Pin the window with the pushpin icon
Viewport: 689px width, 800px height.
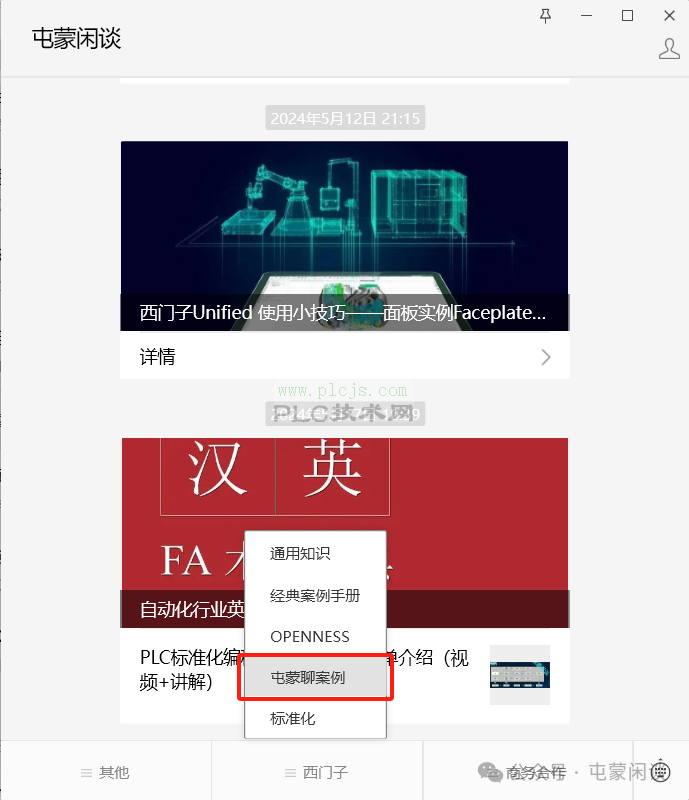[545, 16]
